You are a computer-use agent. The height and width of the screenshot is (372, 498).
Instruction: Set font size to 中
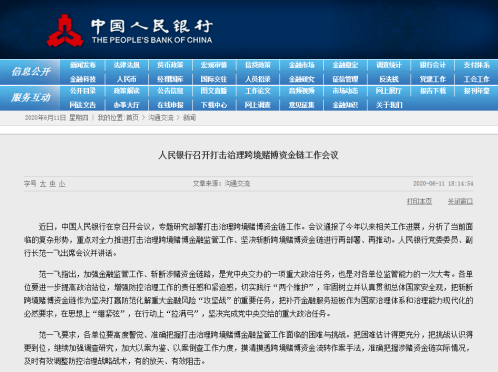52,184
